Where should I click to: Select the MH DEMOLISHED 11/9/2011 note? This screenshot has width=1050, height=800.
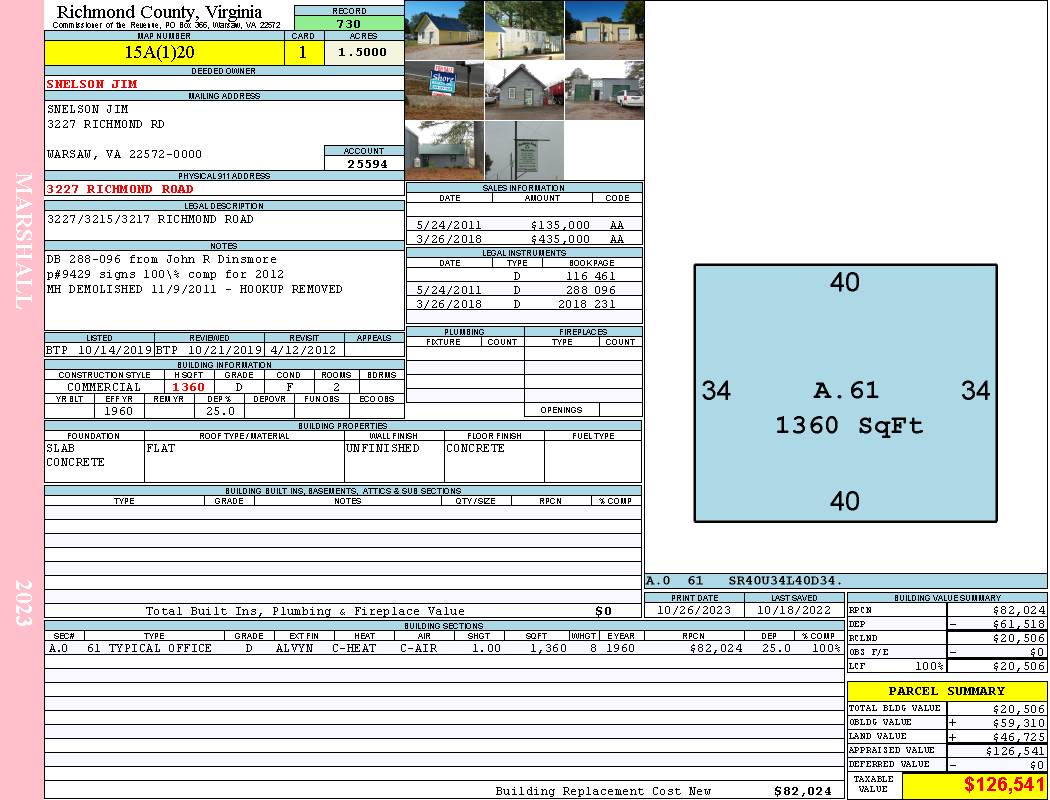pyautogui.click(x=194, y=289)
